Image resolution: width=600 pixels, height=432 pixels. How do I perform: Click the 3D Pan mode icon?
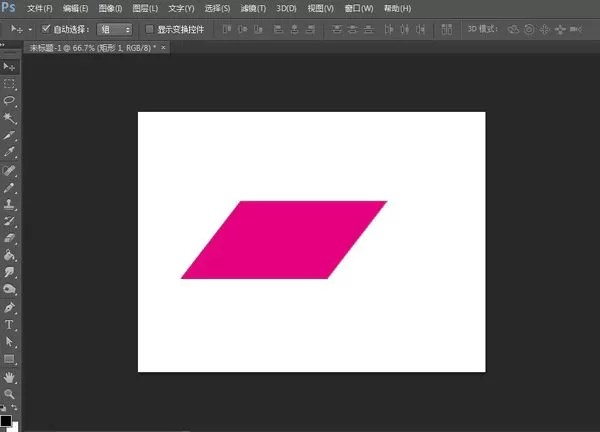545,29
